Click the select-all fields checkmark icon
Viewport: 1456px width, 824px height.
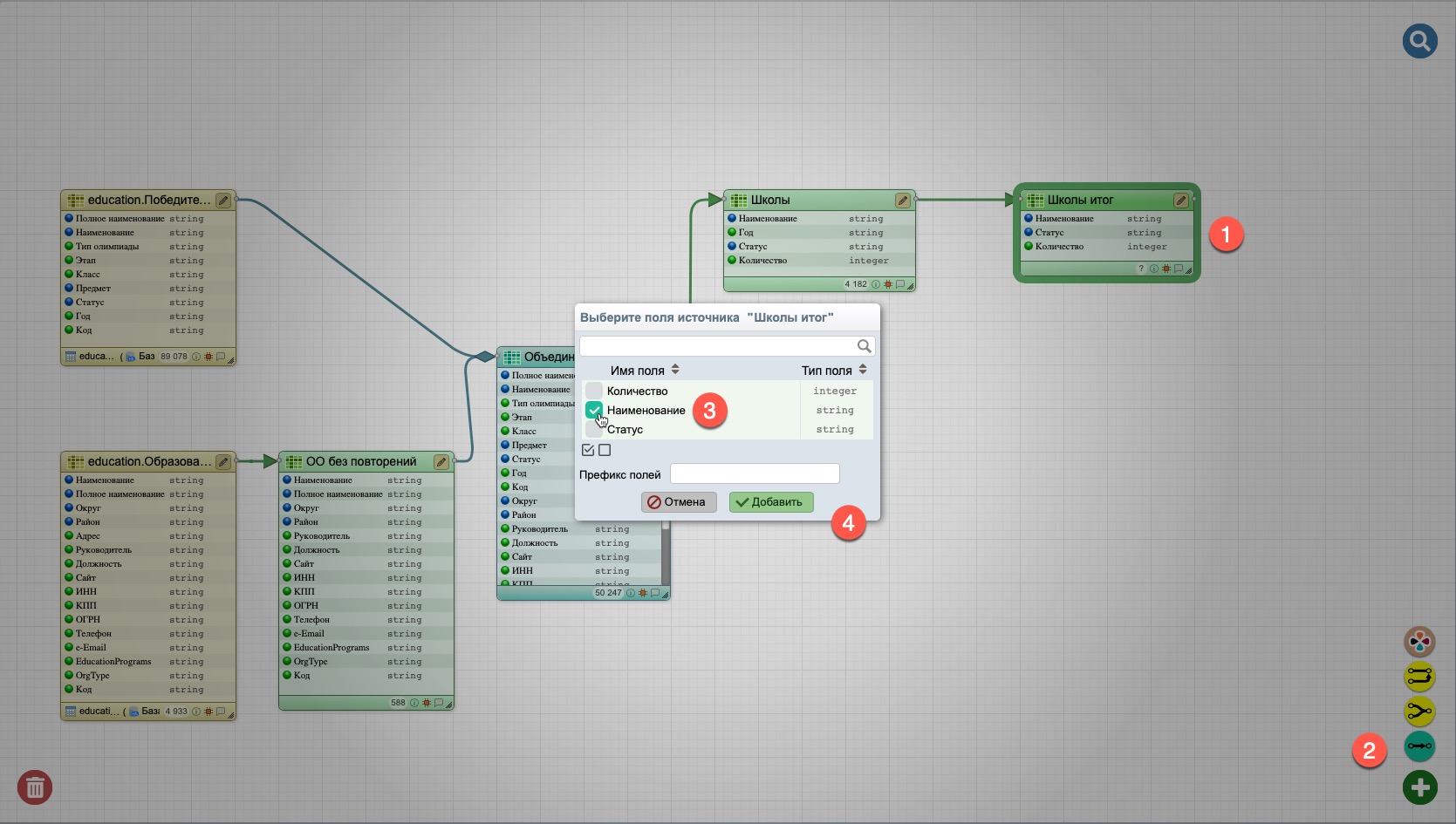[x=588, y=450]
